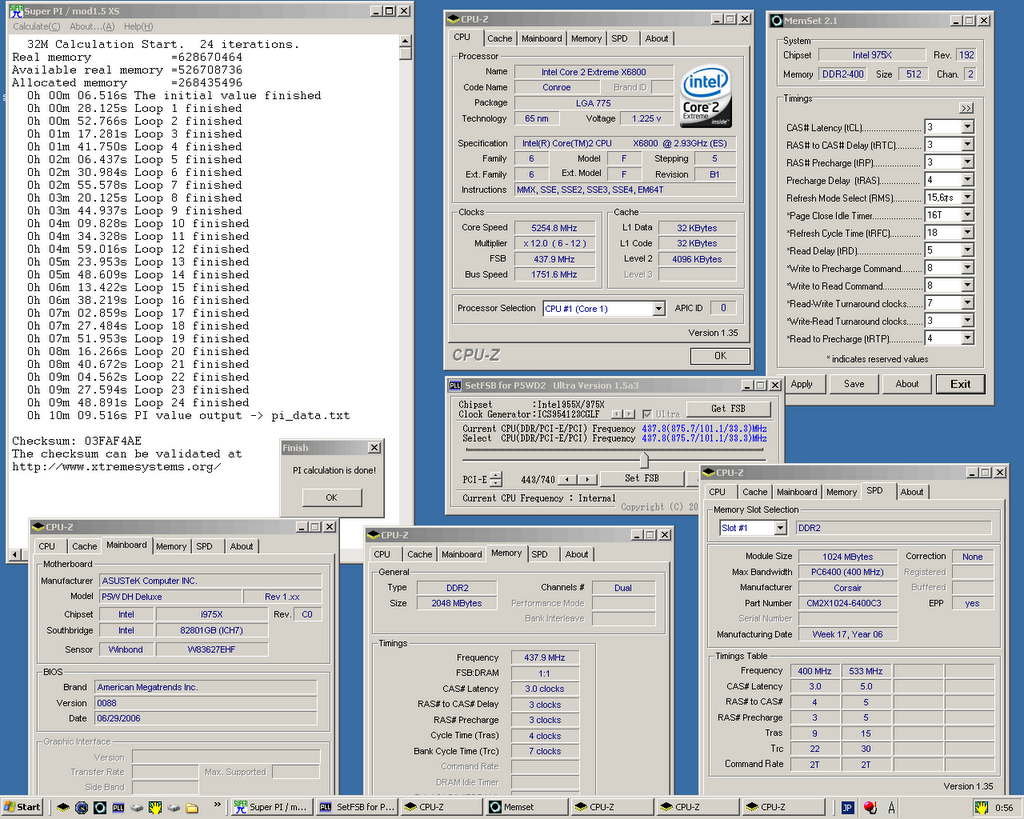Image resolution: width=1024 pixels, height=819 pixels.
Task: Open the Refresh Cycle Time (tRFC) dropdown
Action: (x=967, y=233)
